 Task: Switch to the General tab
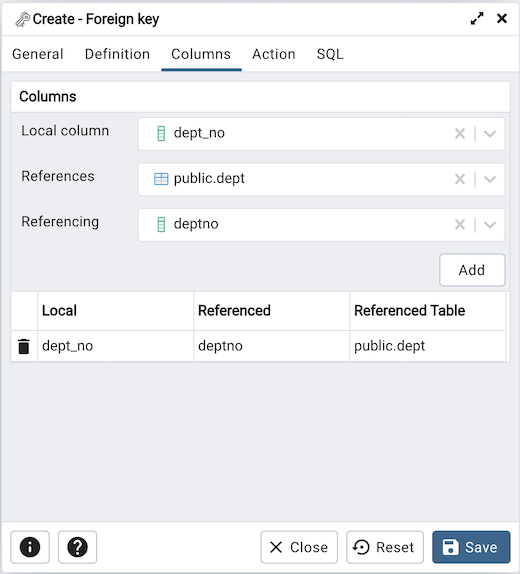pyautogui.click(x=38, y=54)
